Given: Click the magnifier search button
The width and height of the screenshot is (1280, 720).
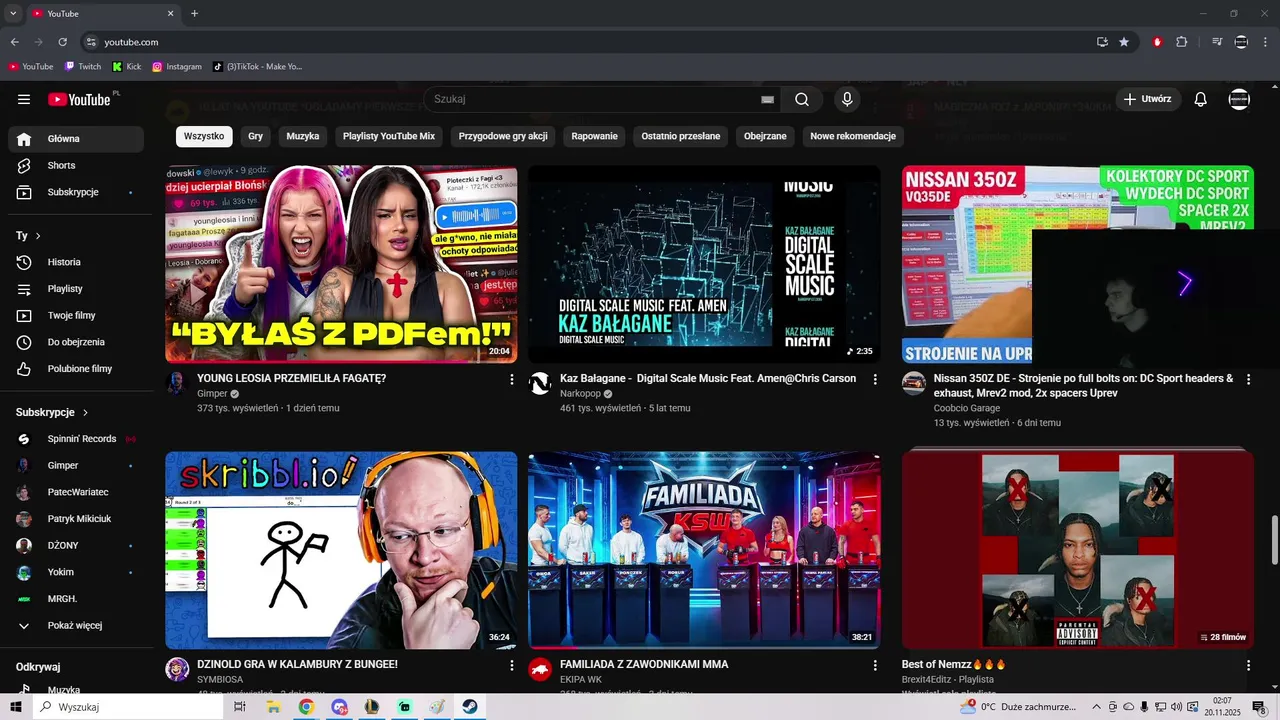Looking at the screenshot, I should [802, 99].
